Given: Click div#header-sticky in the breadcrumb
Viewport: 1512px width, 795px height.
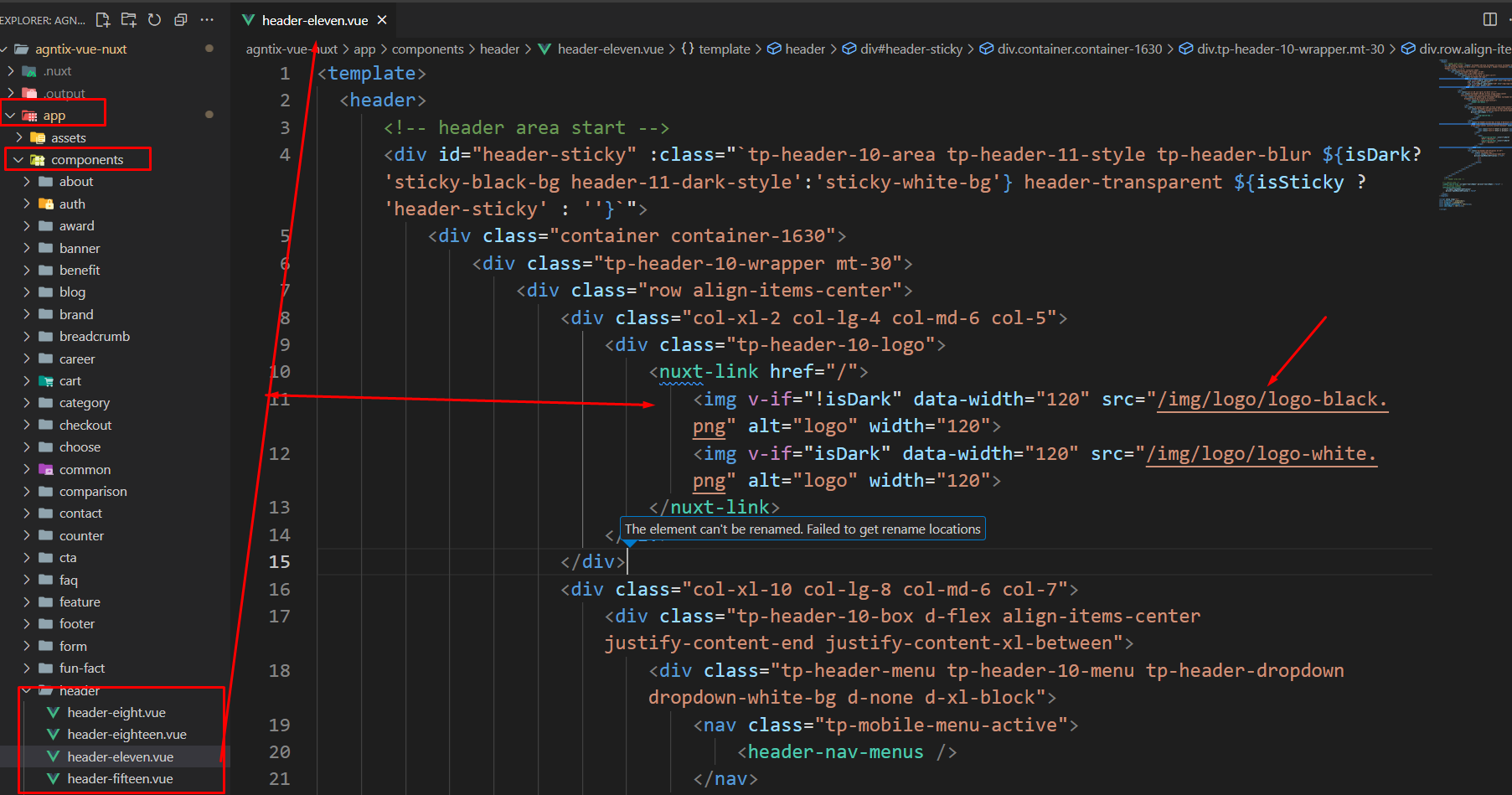Looking at the screenshot, I should [911, 49].
